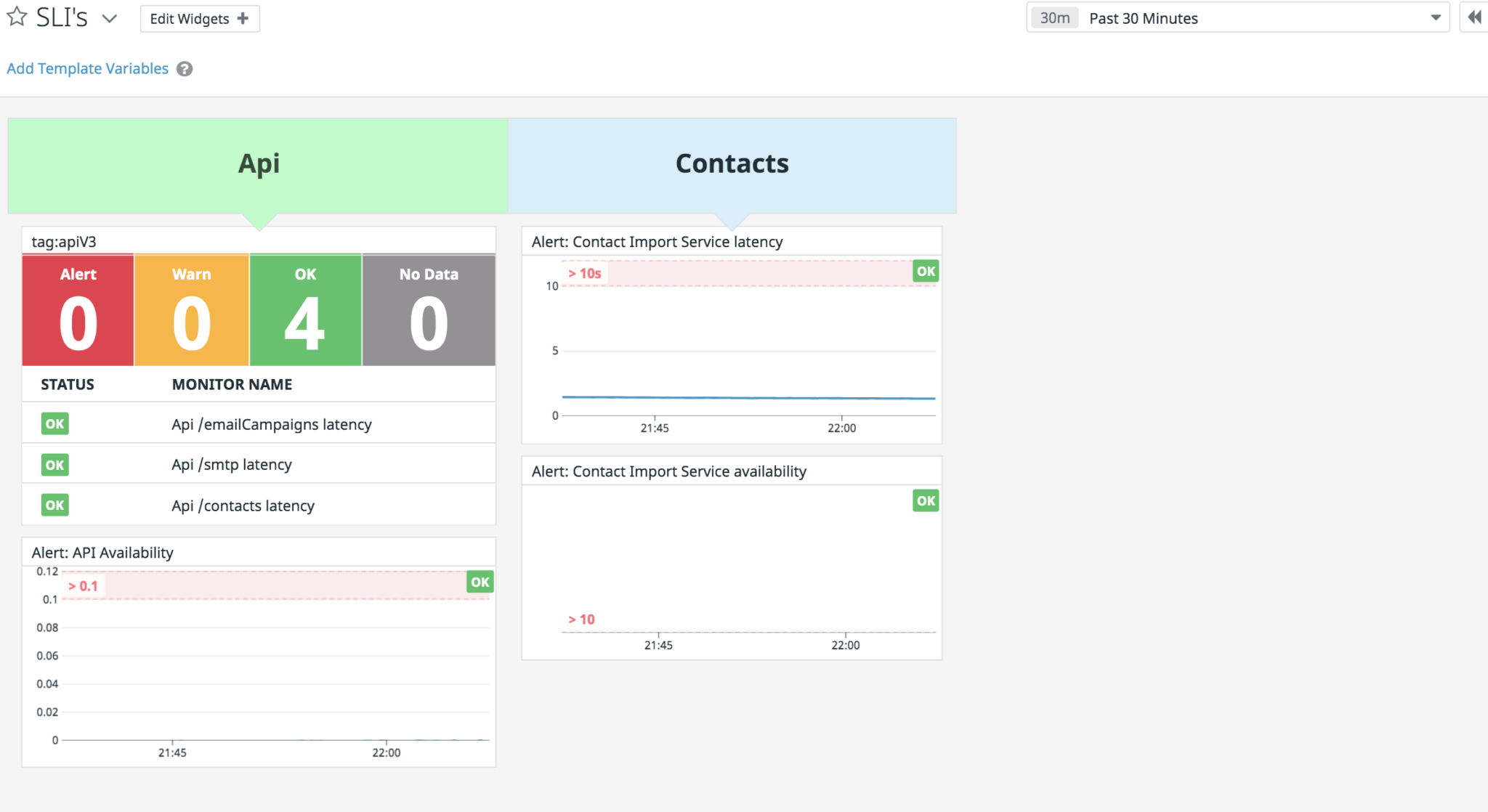Click the Add Template Variables link
This screenshot has height=812, width=1488.
(87, 68)
